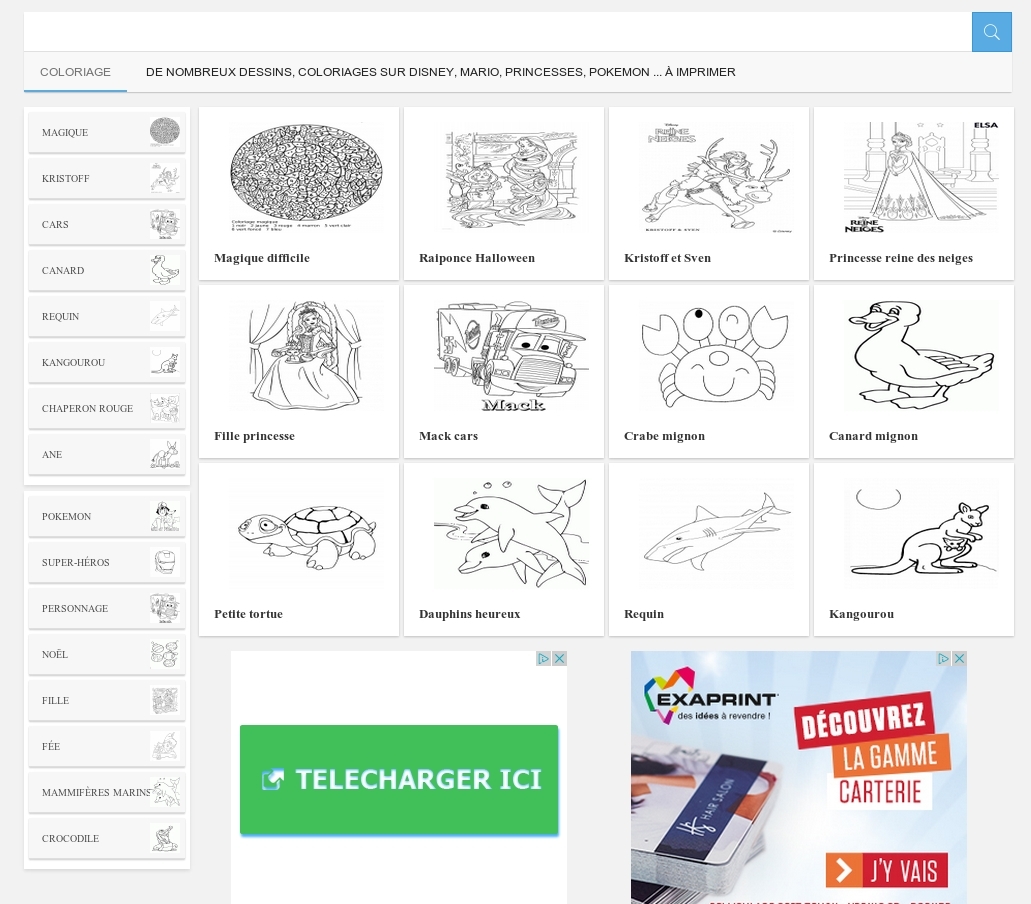This screenshot has height=904, width=1031.
Task: Click the crocodile icon beside CROCODILE
Action: 164,838
